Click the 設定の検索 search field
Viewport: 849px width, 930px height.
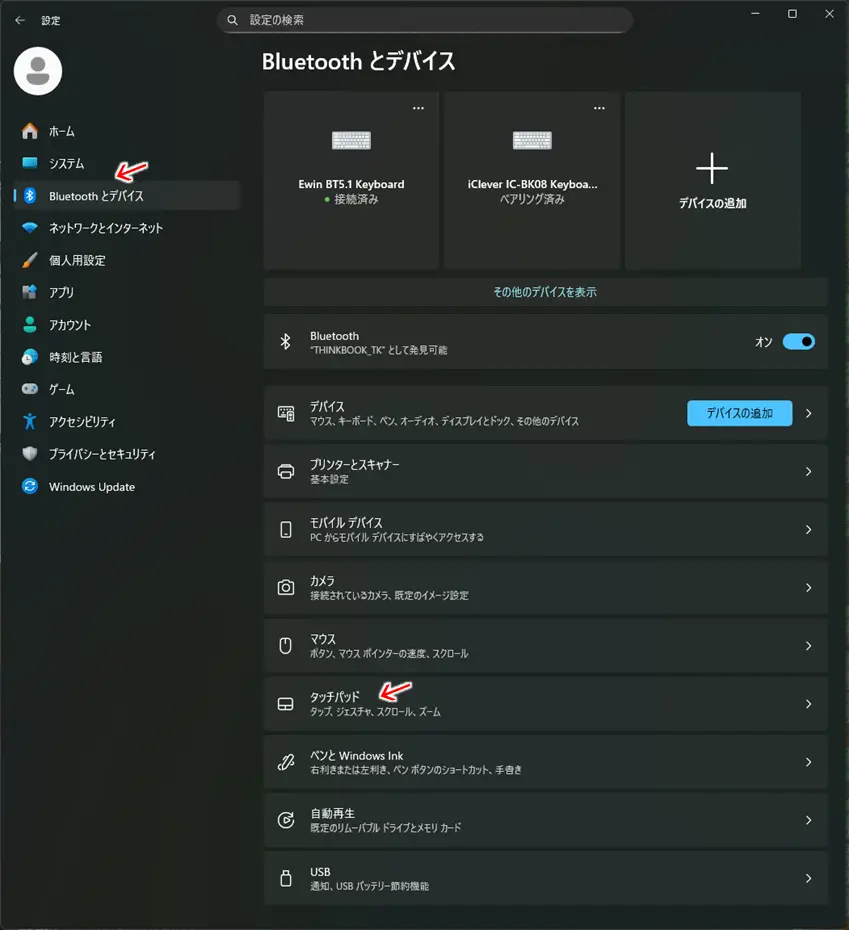pyautogui.click(x=425, y=20)
